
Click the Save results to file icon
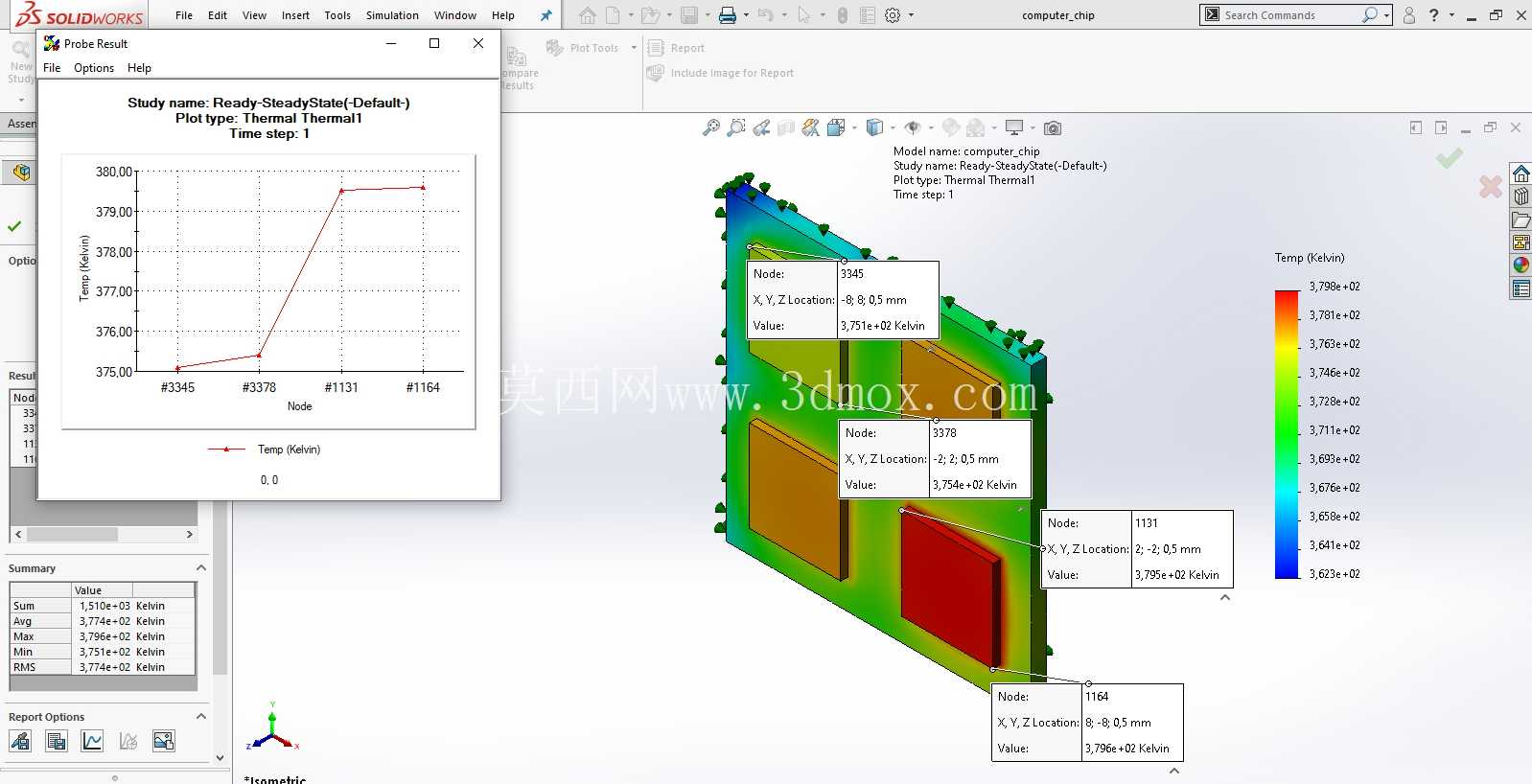(57, 741)
